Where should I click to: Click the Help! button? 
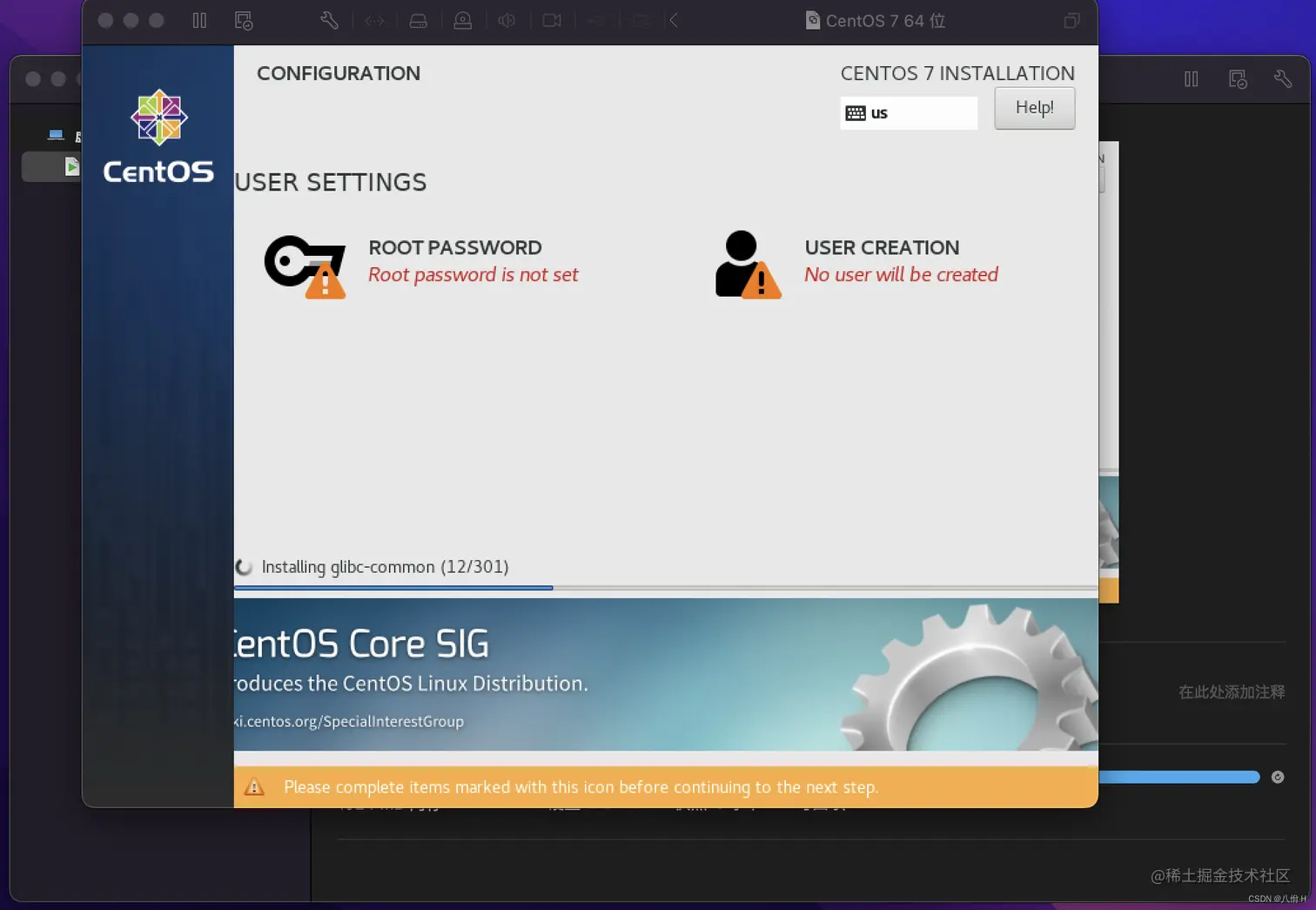tap(1034, 108)
